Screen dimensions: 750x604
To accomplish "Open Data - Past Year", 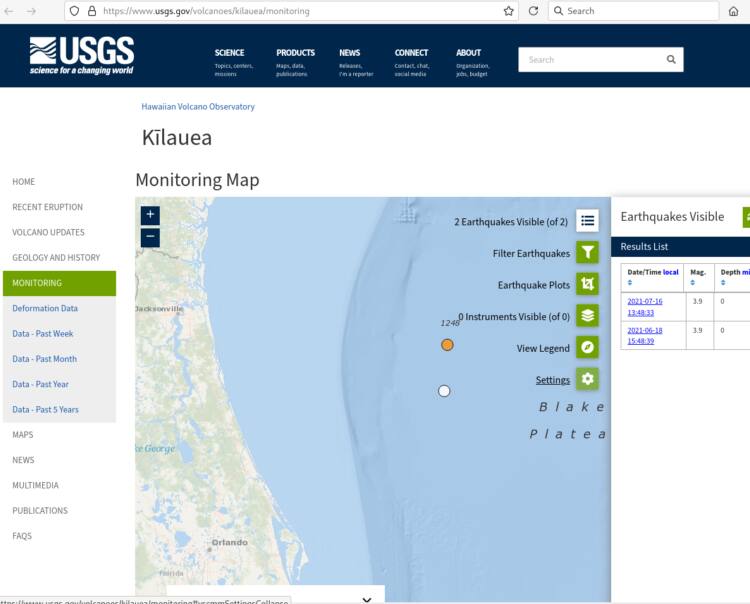I will point(40,384).
